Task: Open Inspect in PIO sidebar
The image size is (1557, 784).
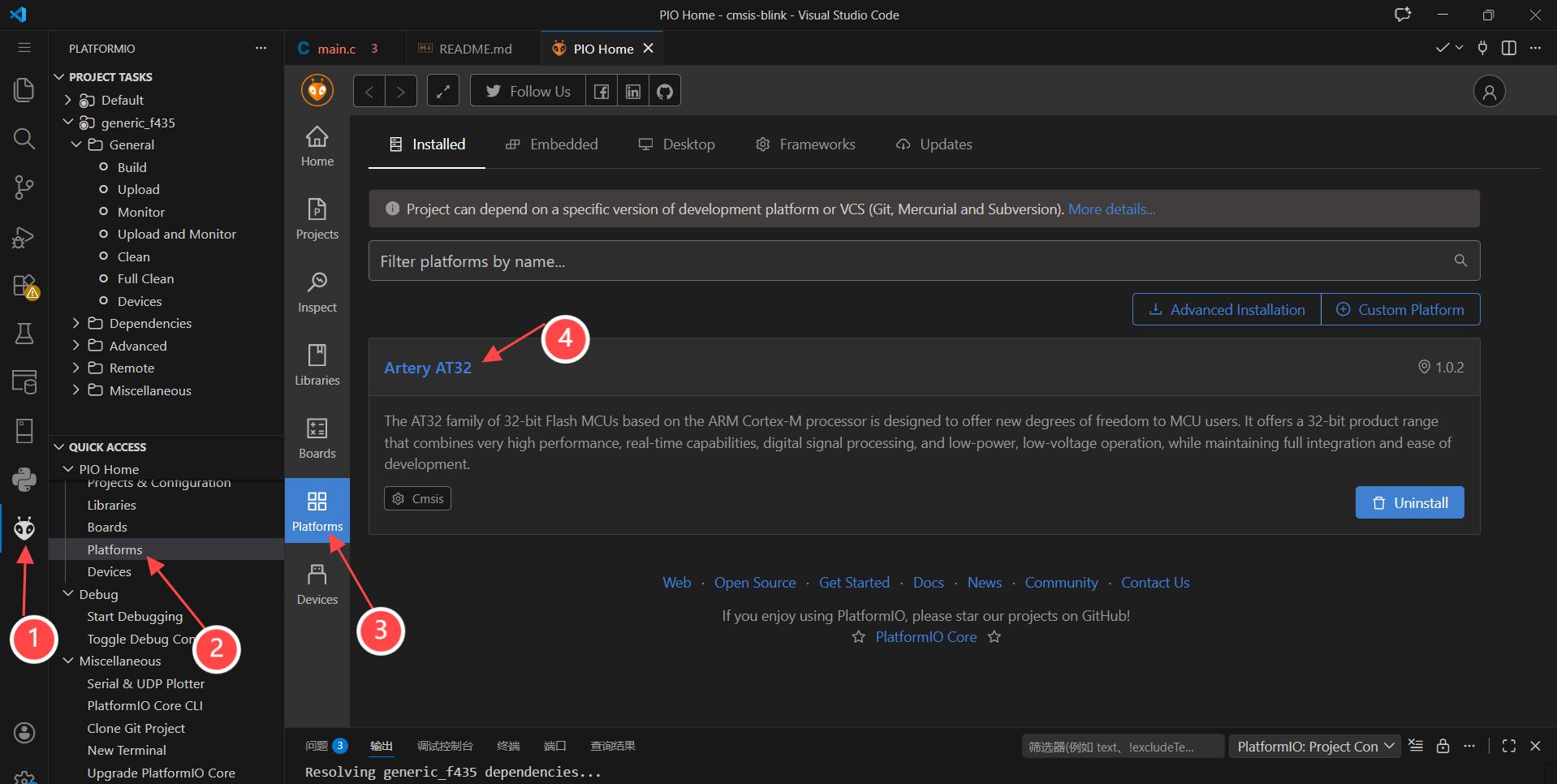Action: pyautogui.click(x=317, y=292)
